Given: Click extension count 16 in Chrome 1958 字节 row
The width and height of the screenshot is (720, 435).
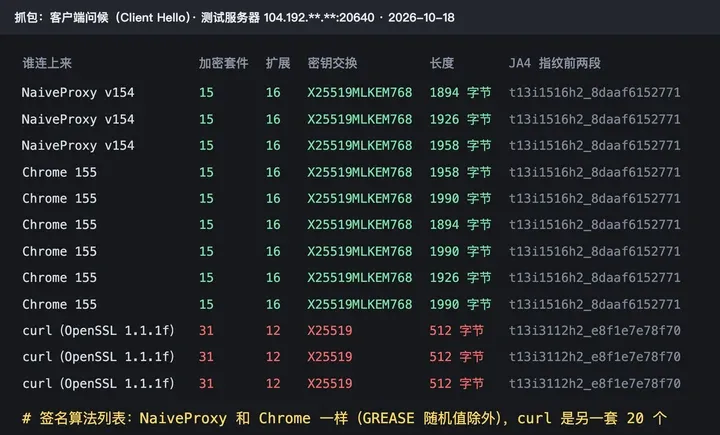Looking at the screenshot, I should coord(273,172).
